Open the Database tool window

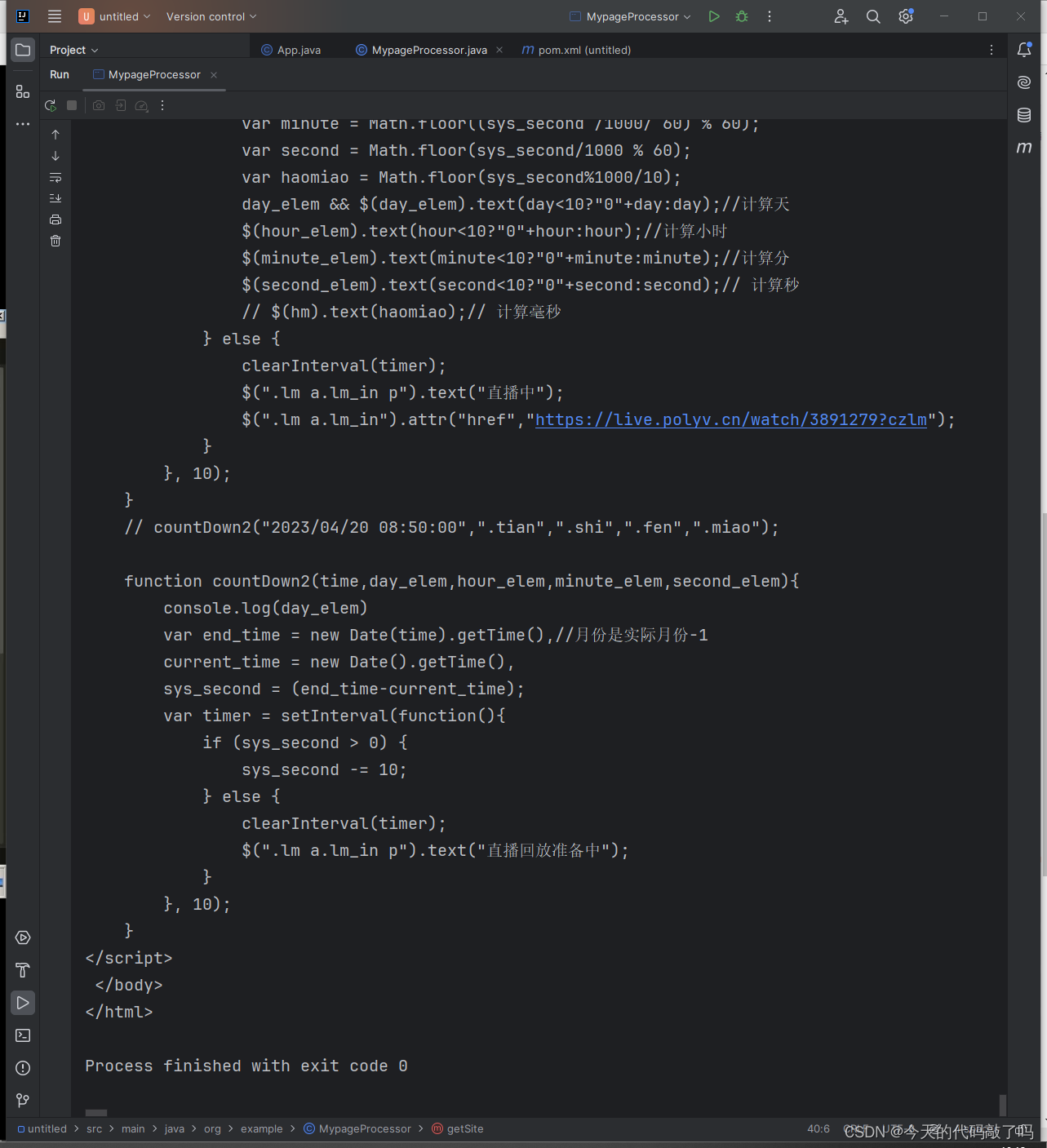click(x=1024, y=115)
